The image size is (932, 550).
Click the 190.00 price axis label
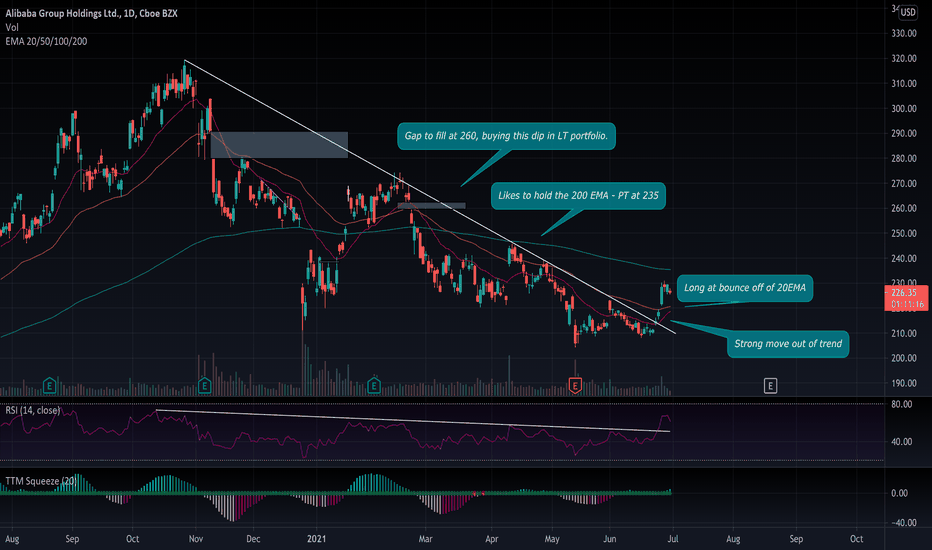903,384
